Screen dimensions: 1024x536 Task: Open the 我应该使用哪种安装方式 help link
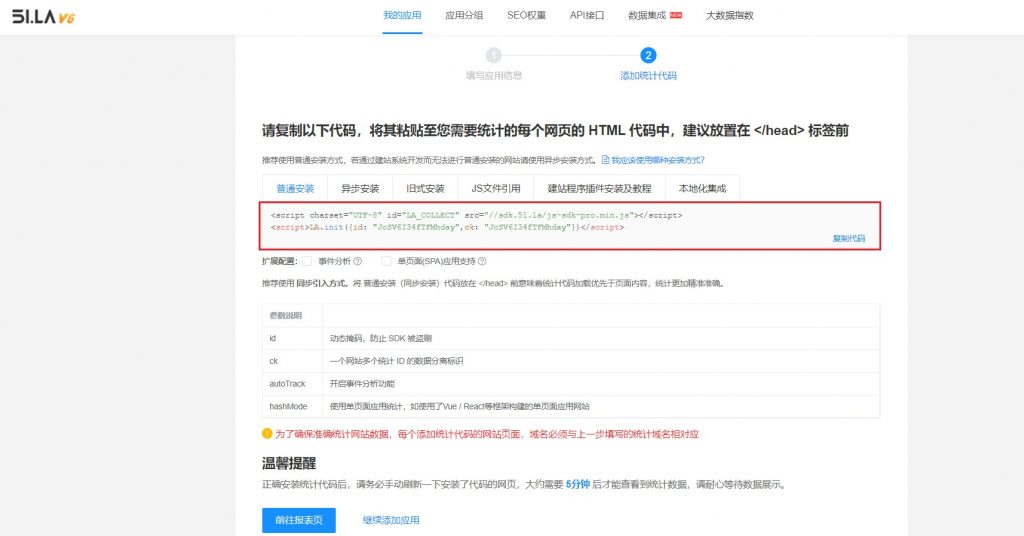[x=658, y=160]
